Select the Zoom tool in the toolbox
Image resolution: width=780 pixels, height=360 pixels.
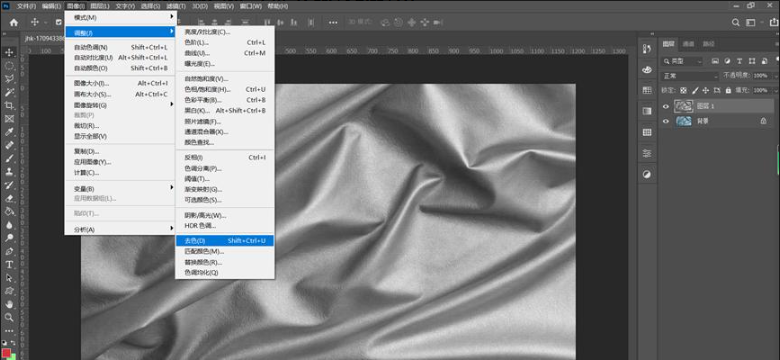click(x=9, y=317)
